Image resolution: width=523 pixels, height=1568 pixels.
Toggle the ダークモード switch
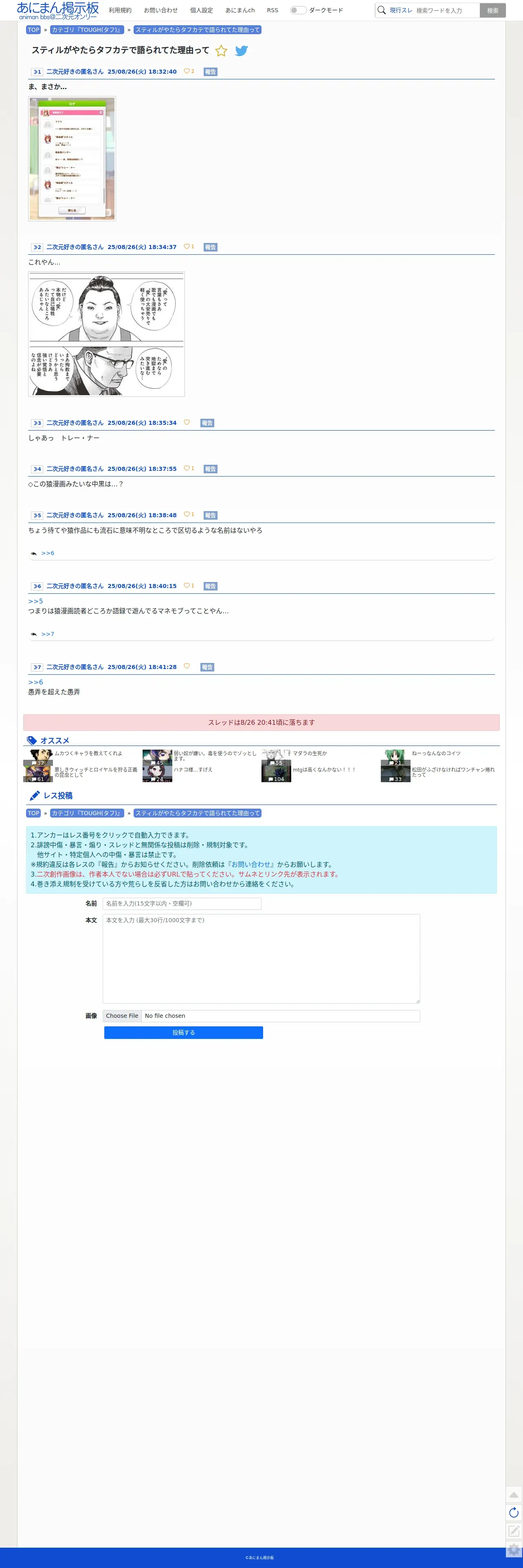click(x=298, y=10)
